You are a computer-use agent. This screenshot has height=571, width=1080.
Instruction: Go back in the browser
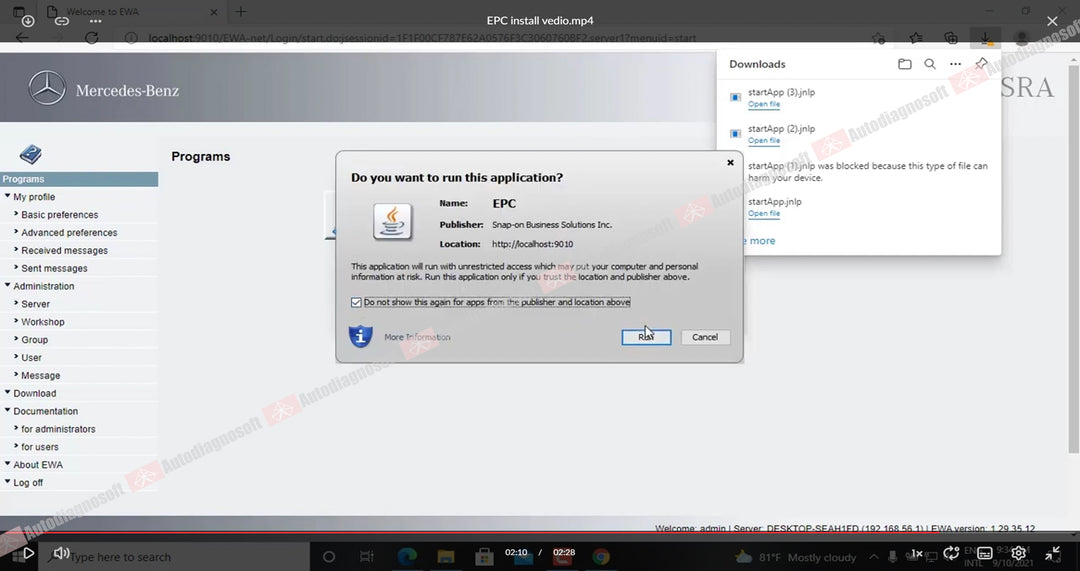point(22,38)
